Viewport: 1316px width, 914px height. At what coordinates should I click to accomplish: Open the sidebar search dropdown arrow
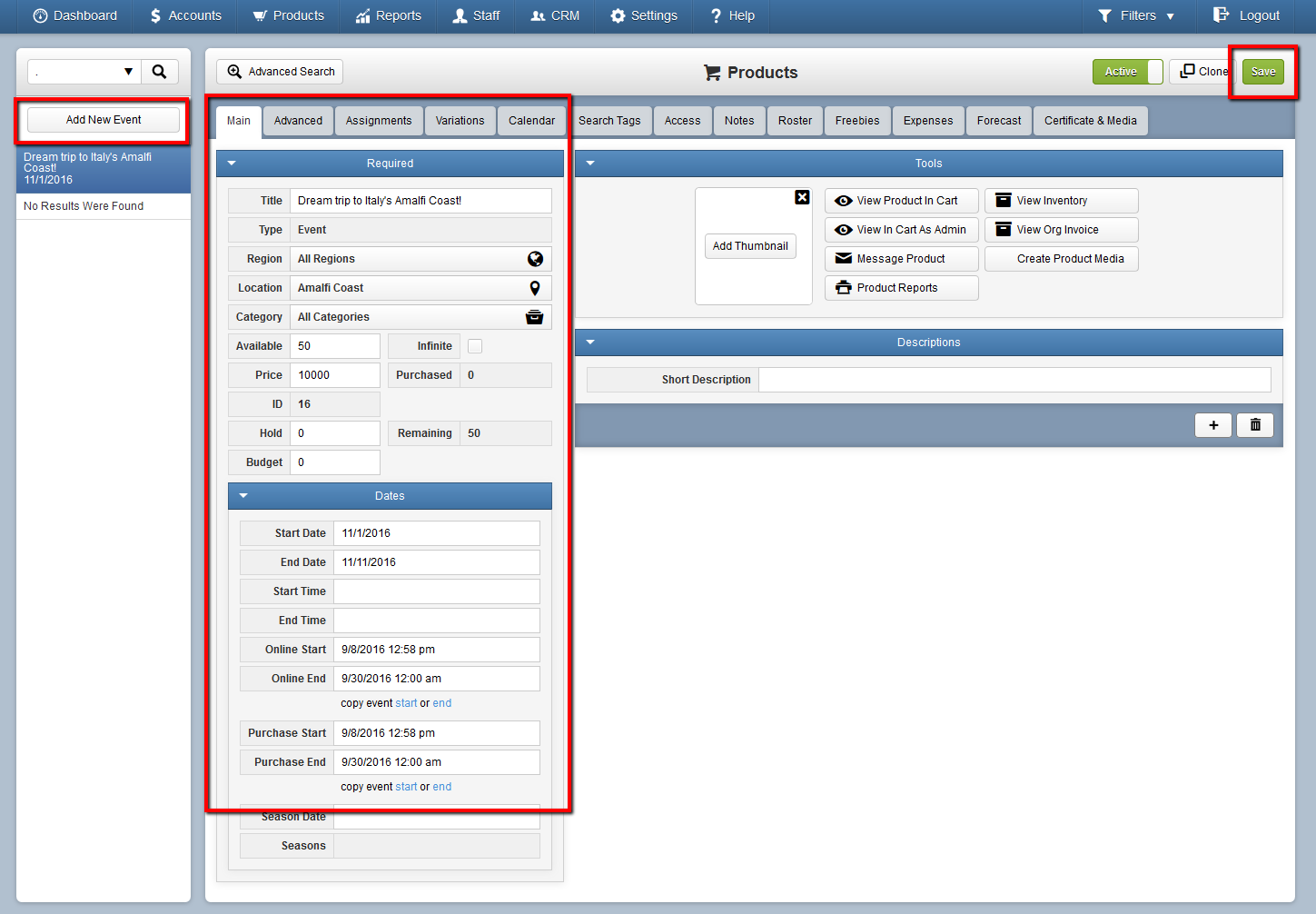pos(128,72)
